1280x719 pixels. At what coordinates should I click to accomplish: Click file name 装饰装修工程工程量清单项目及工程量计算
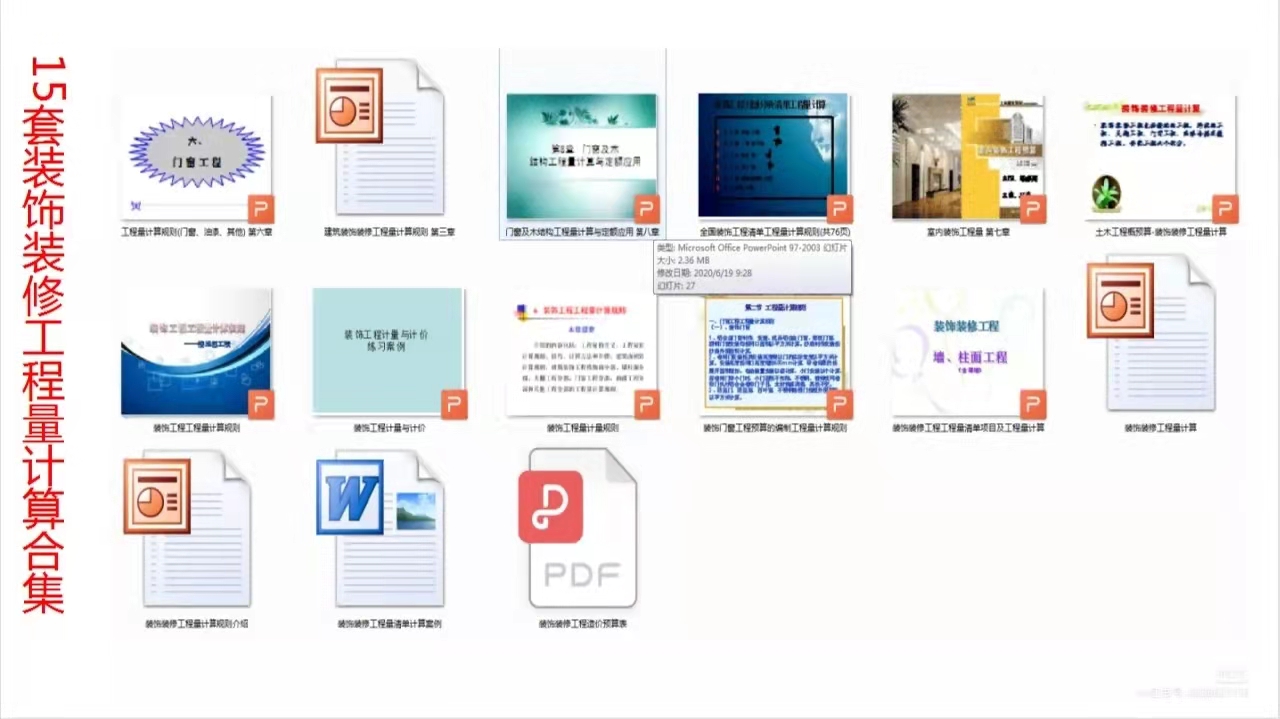tap(969, 428)
